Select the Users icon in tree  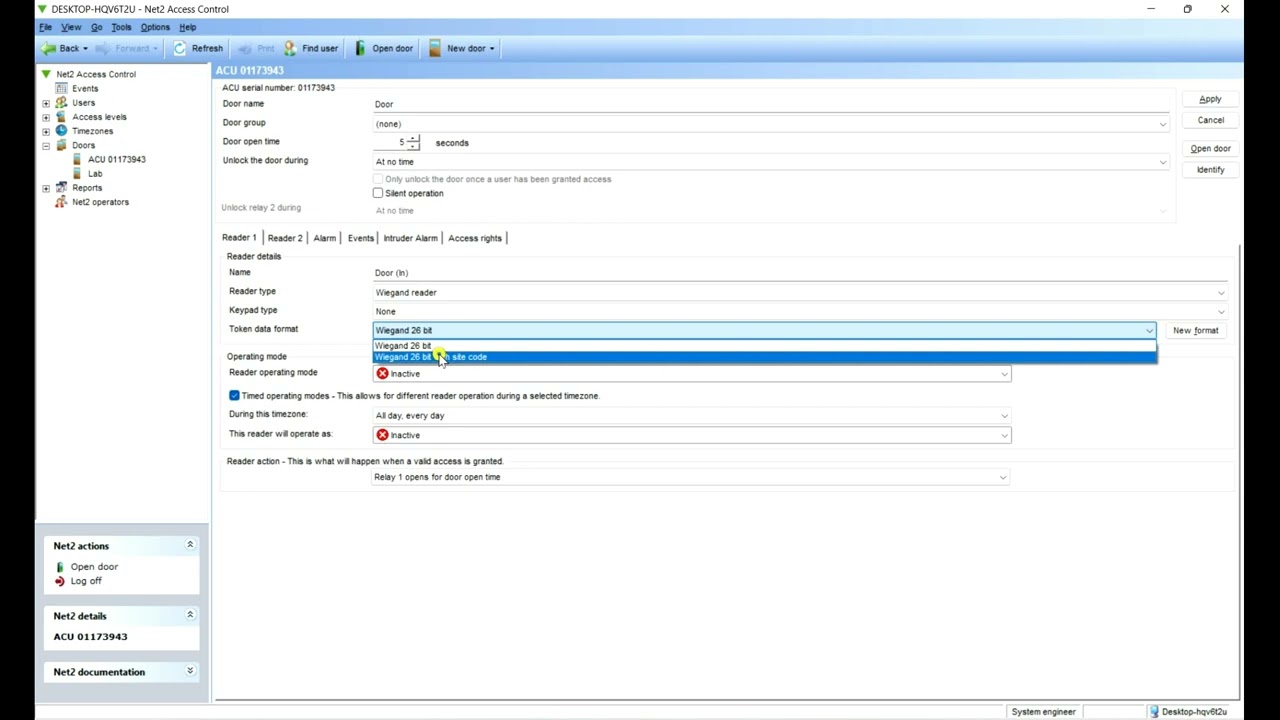tap(61, 102)
